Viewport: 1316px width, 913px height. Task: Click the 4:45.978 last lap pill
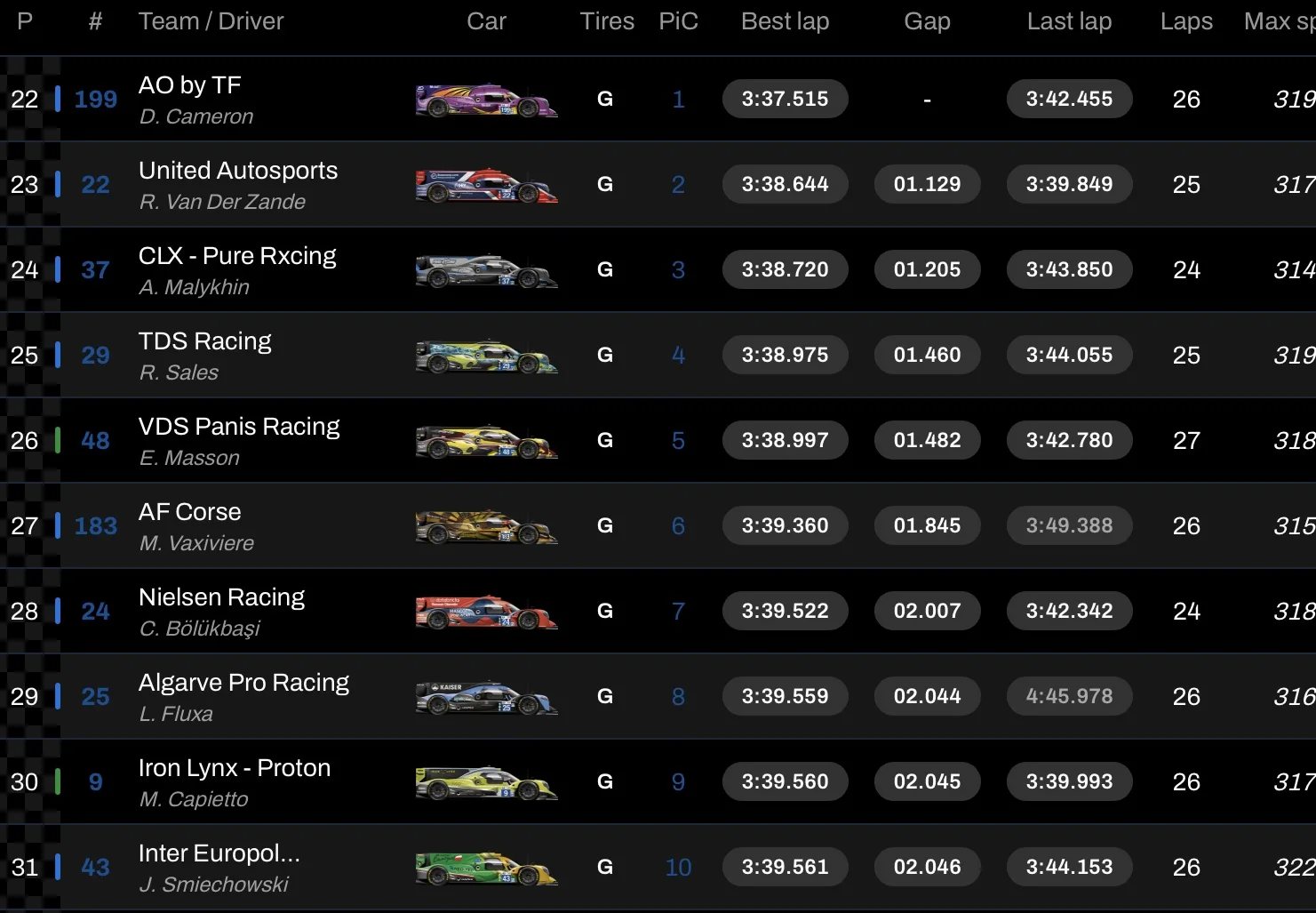1069,696
